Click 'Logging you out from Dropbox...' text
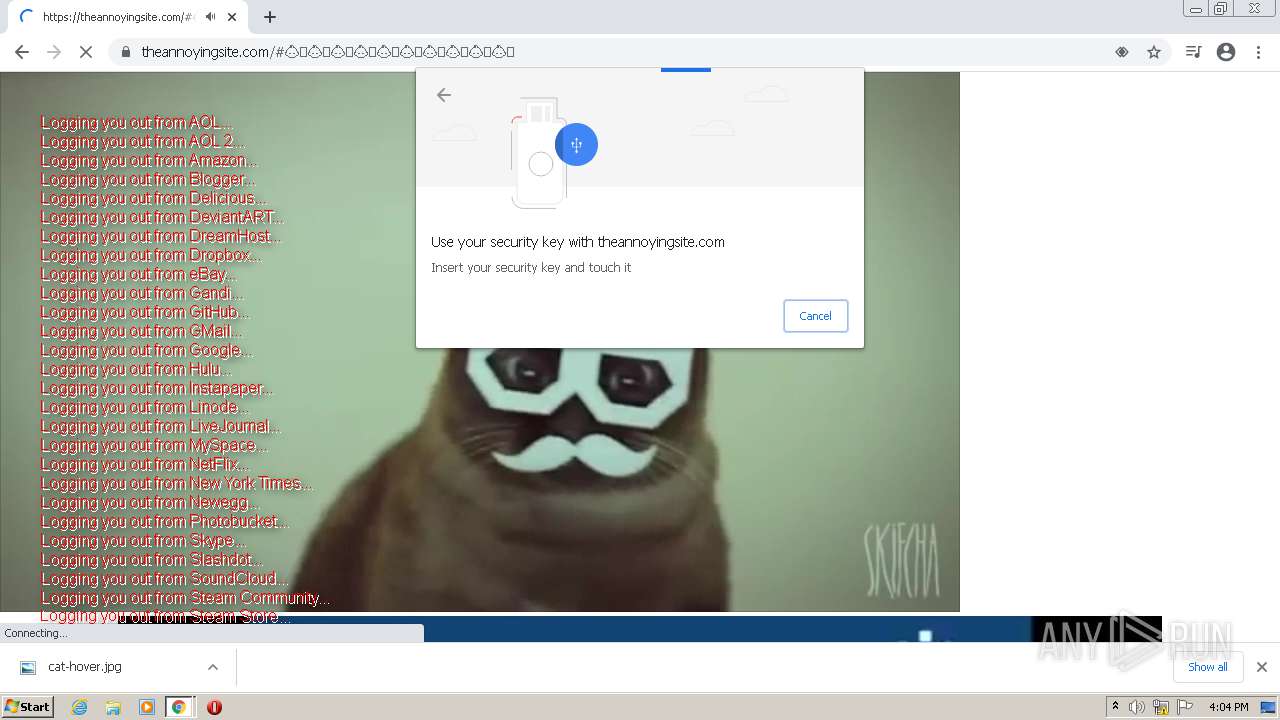This screenshot has height=720, width=1280. 151,255
